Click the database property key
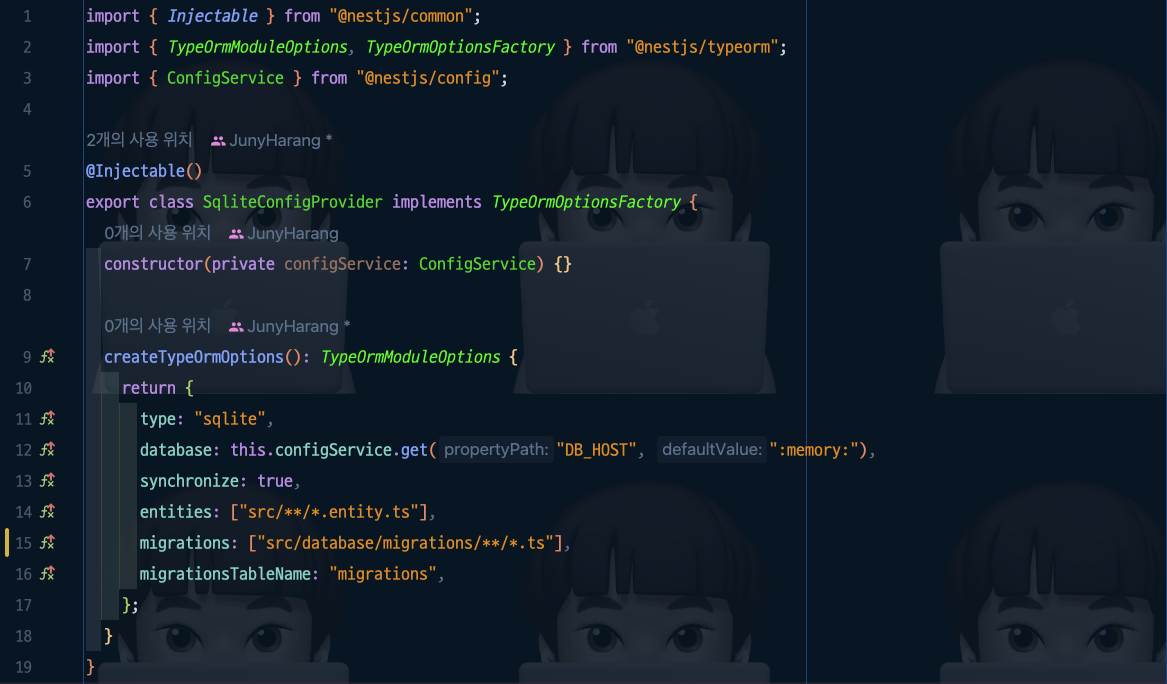The image size is (1167, 684). tap(176, 450)
